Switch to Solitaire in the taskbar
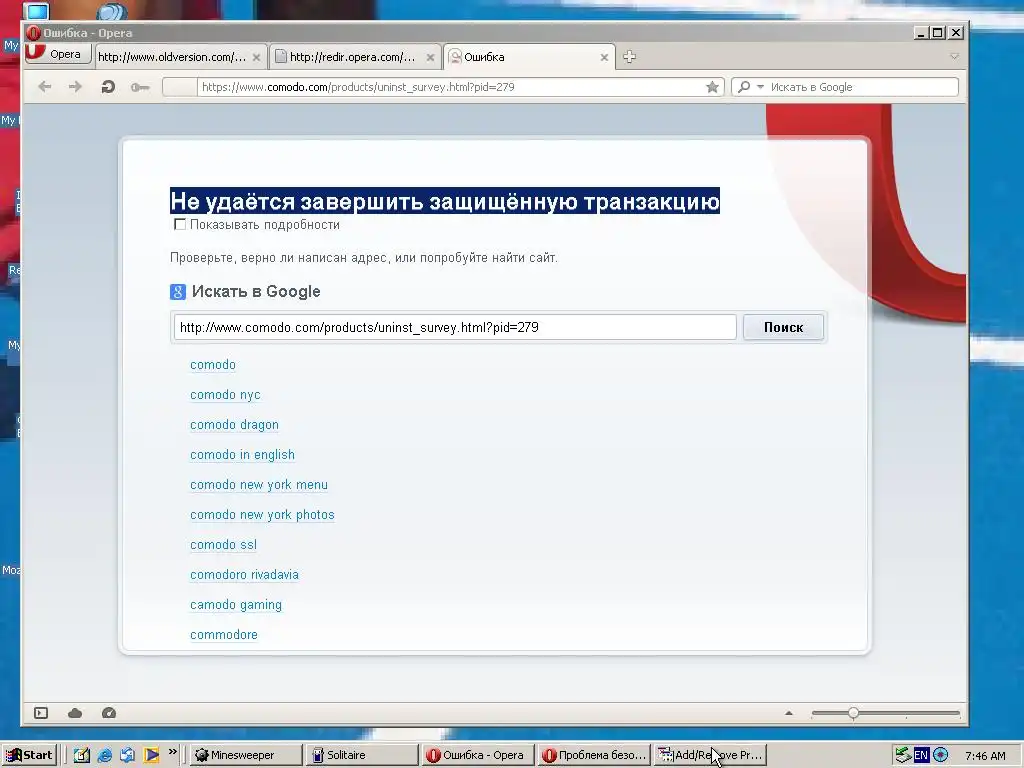Viewport: 1024px width, 768px height. 362,755
